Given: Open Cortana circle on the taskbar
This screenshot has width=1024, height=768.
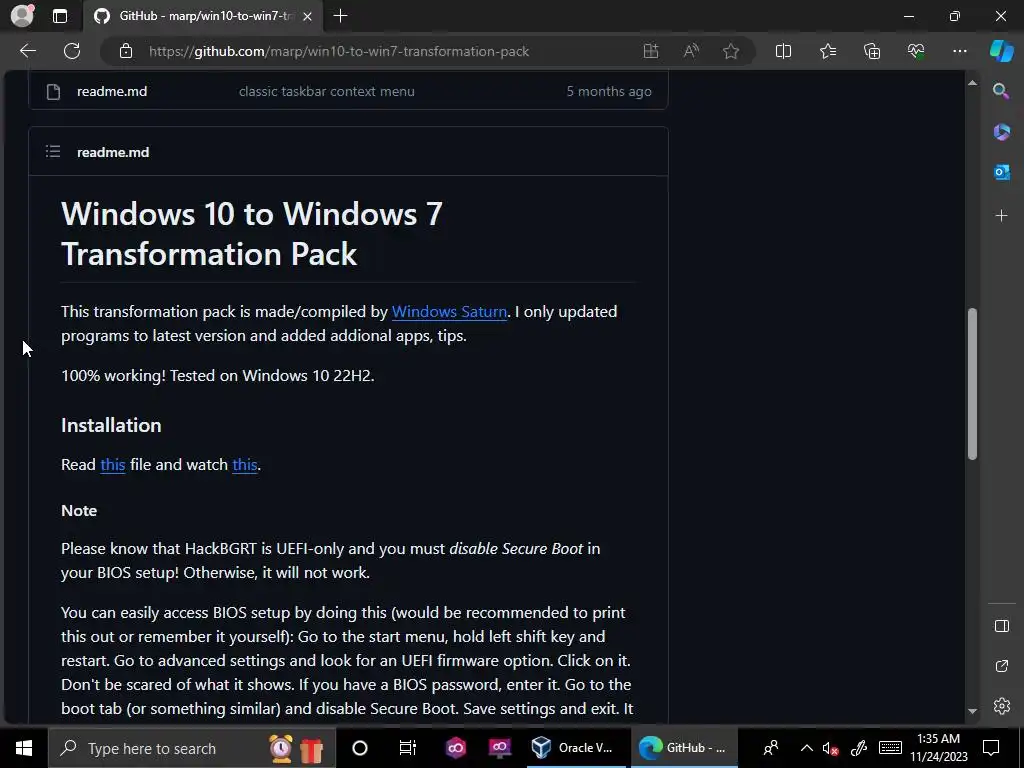Looking at the screenshot, I should tap(359, 748).
